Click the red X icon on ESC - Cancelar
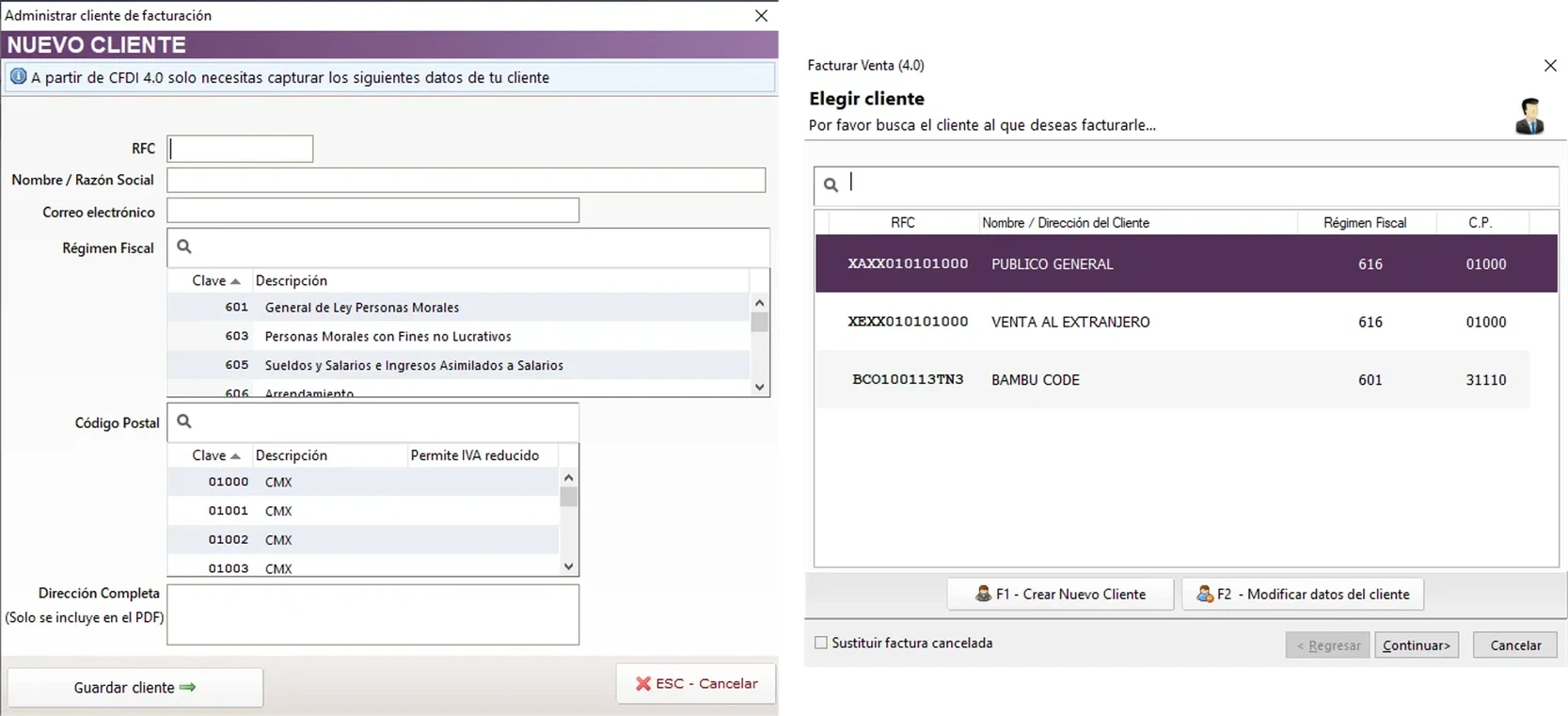This screenshot has width=1568, height=716. 643,684
